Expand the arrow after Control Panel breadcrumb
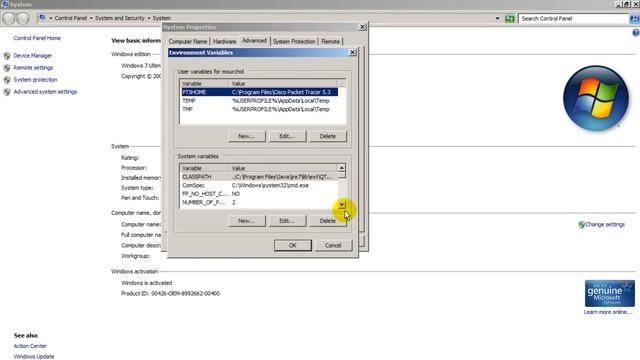The width and height of the screenshot is (640, 360). click(91, 18)
